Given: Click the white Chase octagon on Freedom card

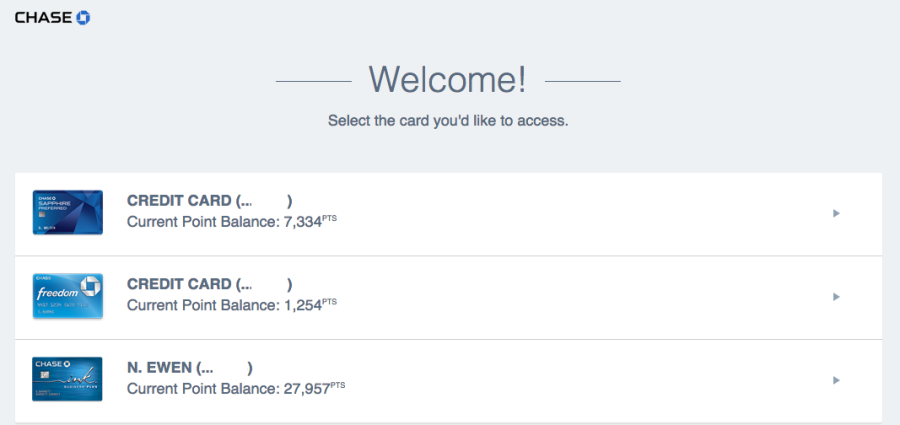Looking at the screenshot, I should tap(88, 285).
